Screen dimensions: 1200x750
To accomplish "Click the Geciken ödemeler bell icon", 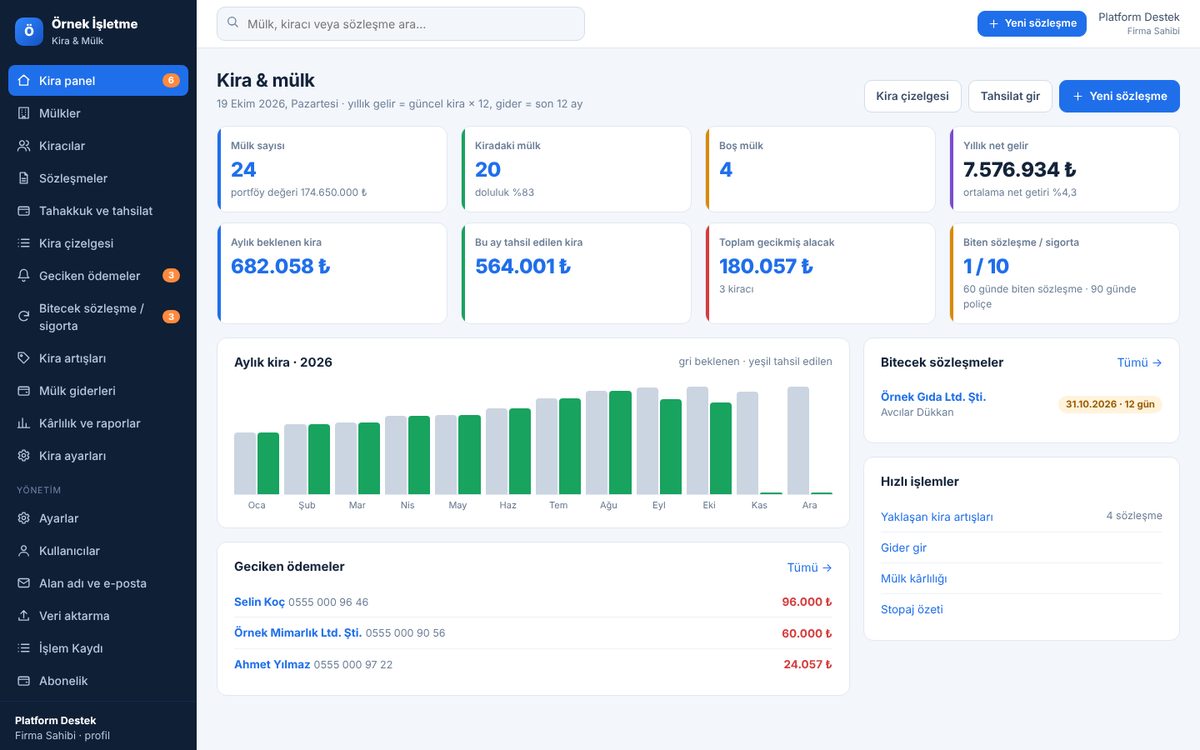I will tap(24, 276).
